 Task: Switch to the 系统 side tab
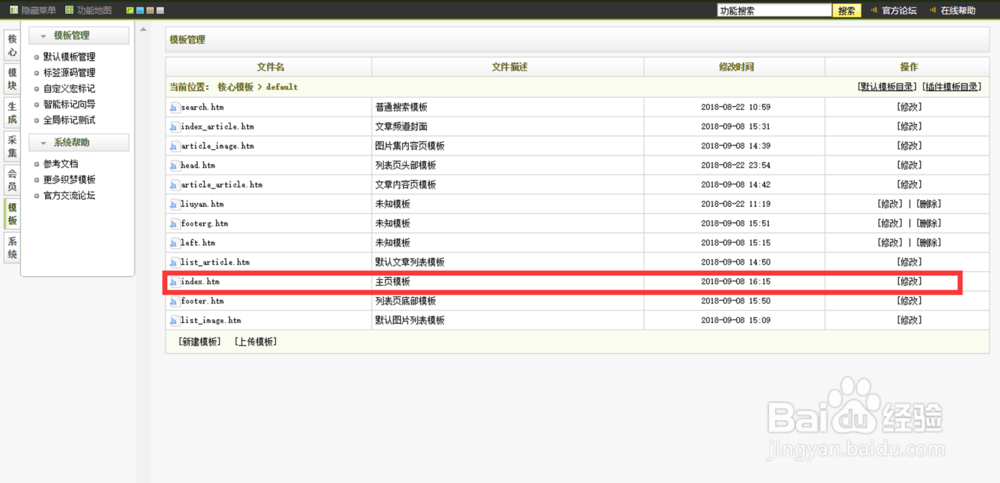(x=12, y=248)
